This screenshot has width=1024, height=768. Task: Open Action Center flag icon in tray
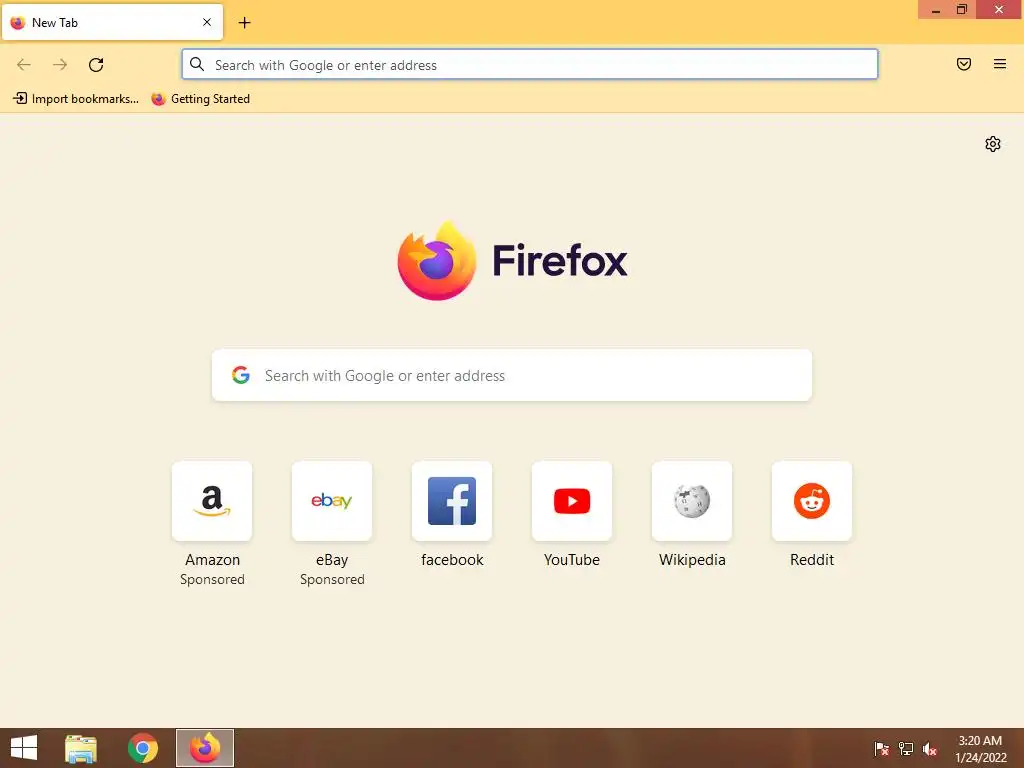[x=881, y=749]
